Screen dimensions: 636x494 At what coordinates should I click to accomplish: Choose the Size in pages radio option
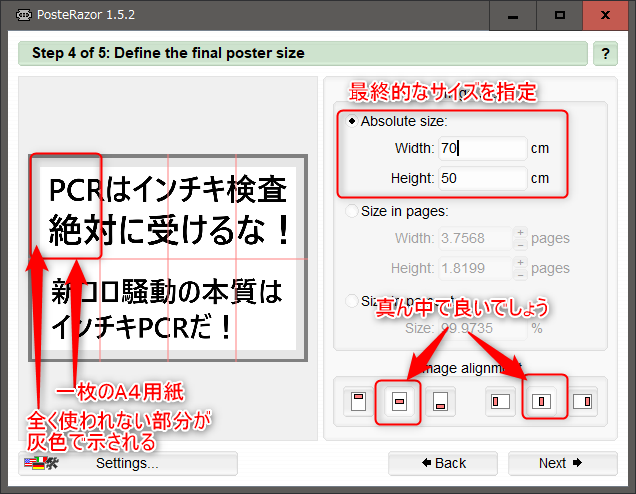352,211
